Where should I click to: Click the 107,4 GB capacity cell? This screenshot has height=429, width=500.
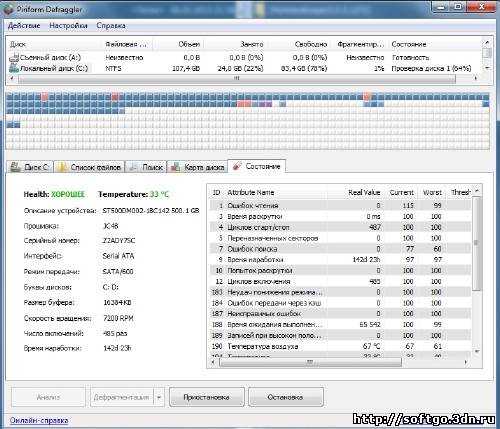186,68
